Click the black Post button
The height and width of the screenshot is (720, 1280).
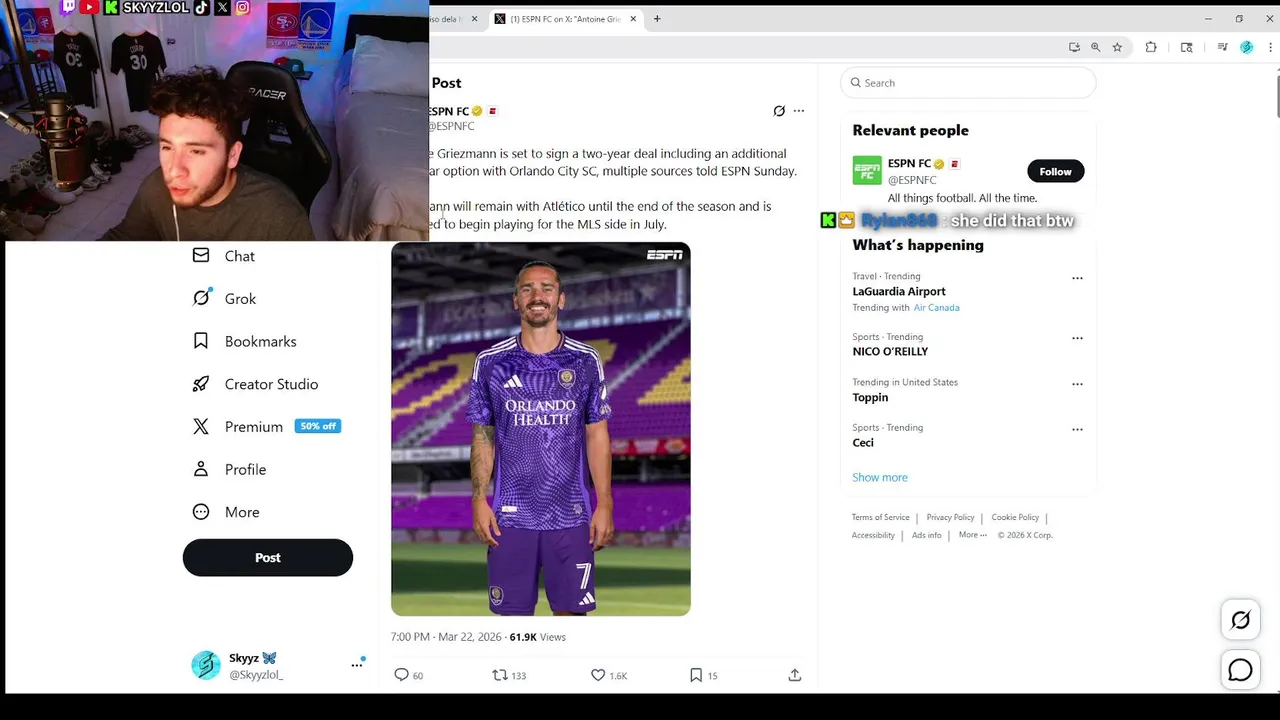268,558
